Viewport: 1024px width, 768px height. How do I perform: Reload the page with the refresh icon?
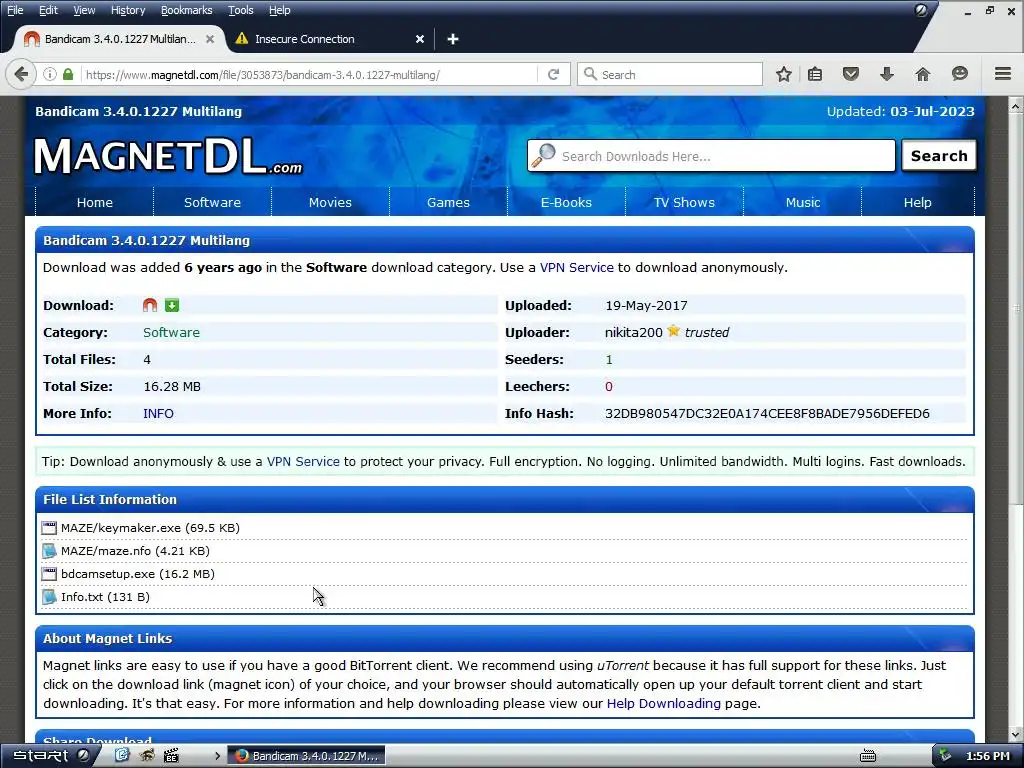coord(553,74)
